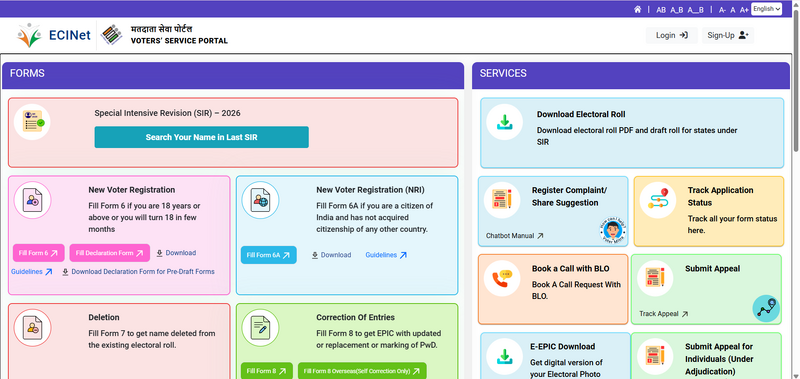Click the Download Electoral Roll icon
Image resolution: width=800 pixels, height=379 pixels.
(x=504, y=122)
